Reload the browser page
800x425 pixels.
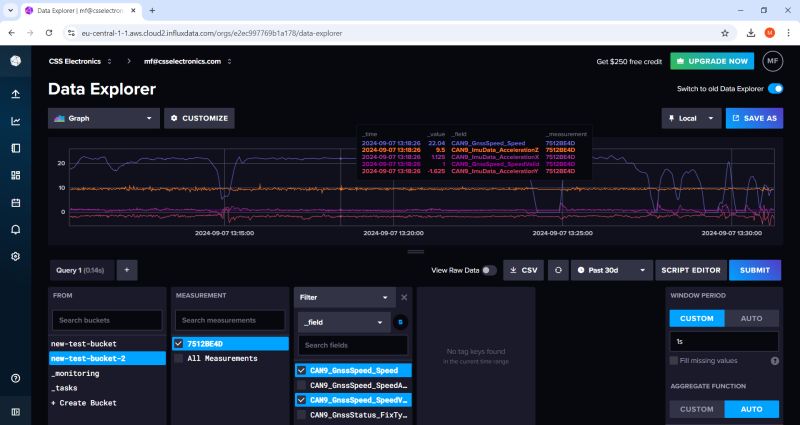(48, 33)
